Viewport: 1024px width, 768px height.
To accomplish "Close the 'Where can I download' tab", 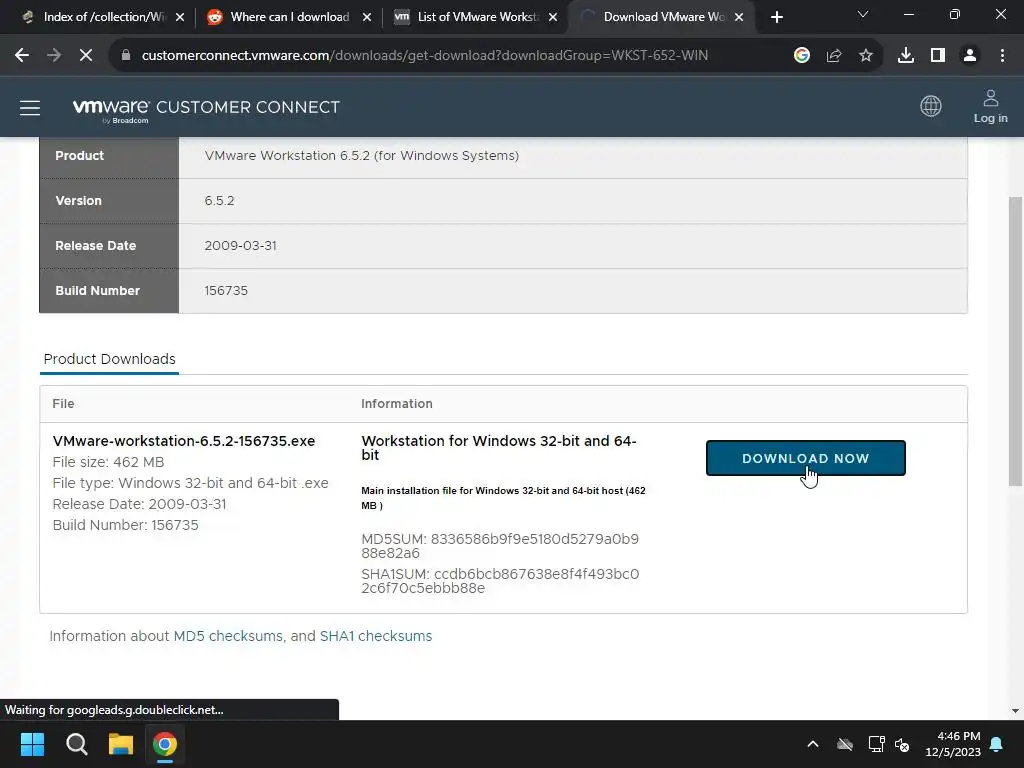I will pyautogui.click(x=367, y=17).
